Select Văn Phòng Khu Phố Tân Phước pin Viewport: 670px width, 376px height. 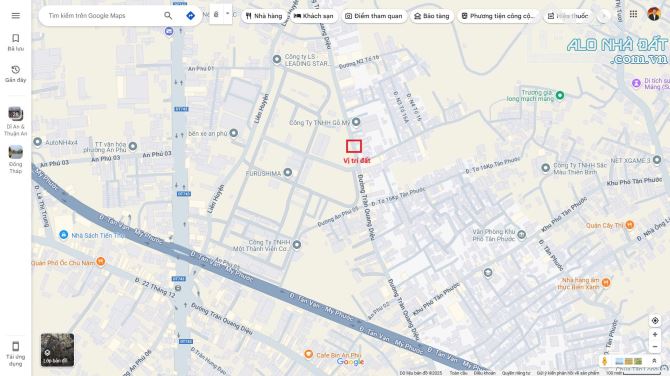522,234
